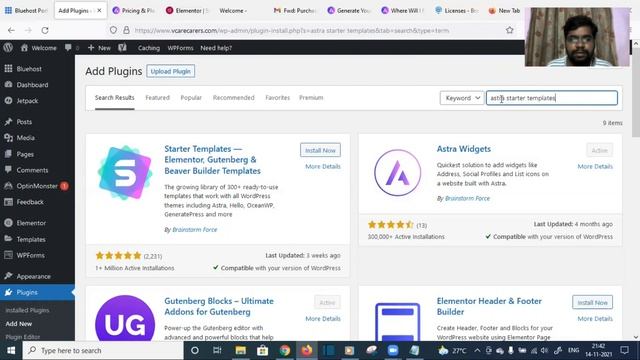This screenshot has width=640, height=360.
Task: Click the Windows taskbar search box
Action: pyautogui.click(x=103, y=351)
